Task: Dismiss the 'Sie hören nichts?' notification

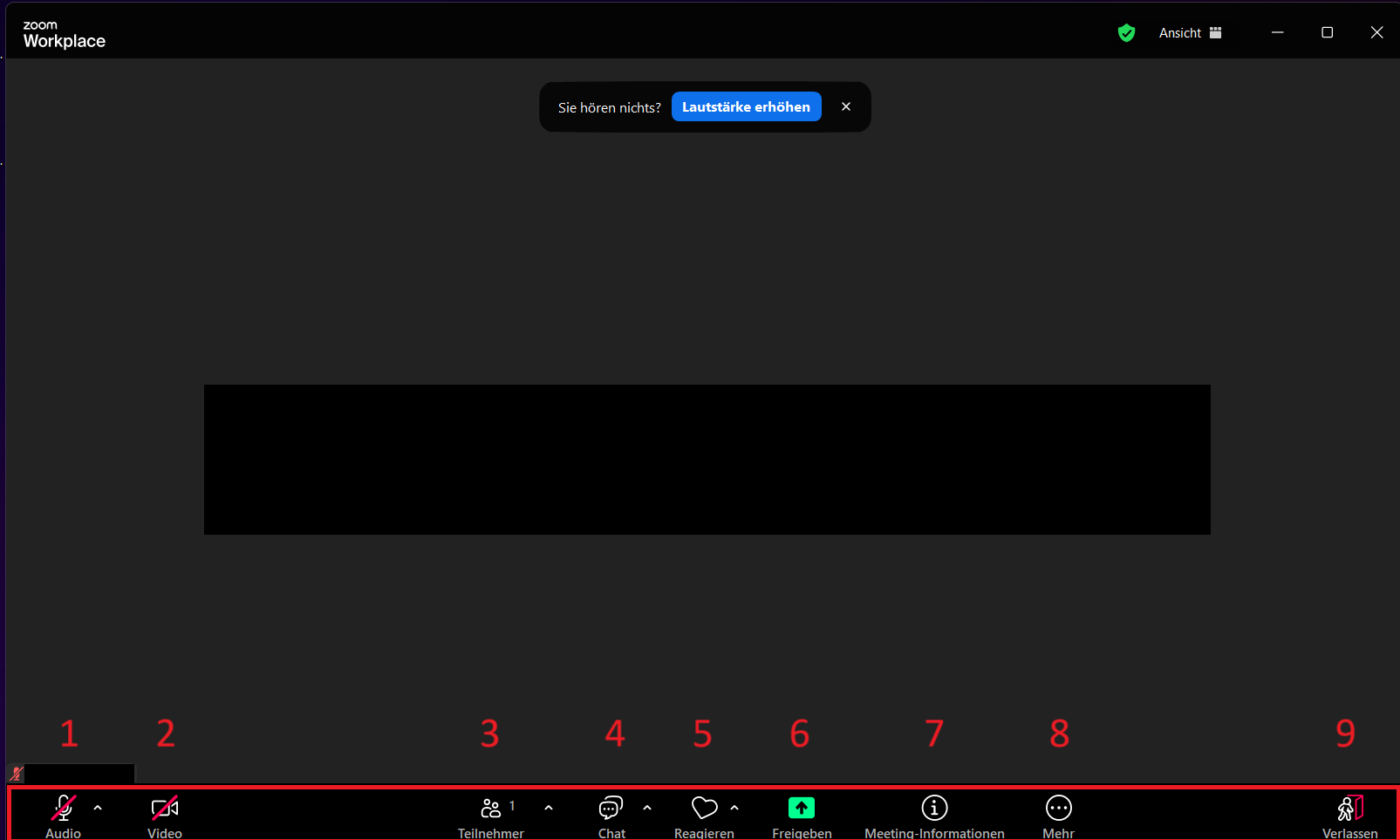Action: tap(846, 106)
